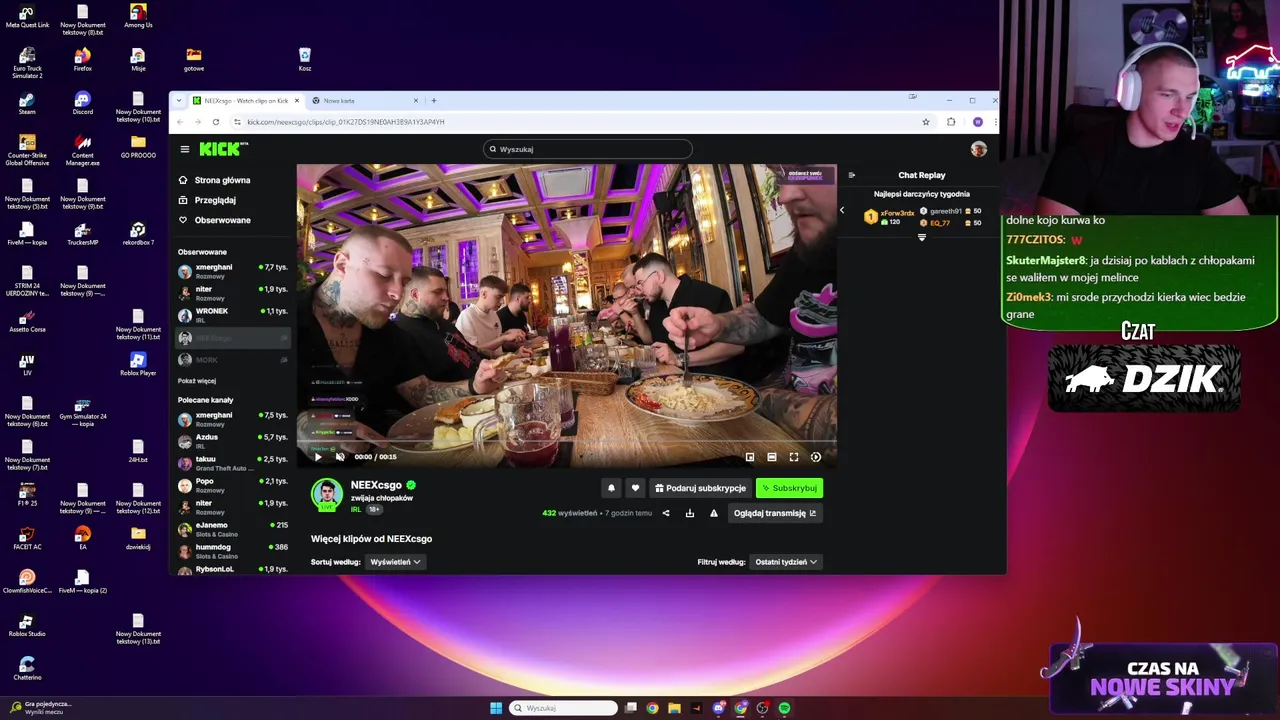Open Among Us desktop shortcut
The height and width of the screenshot is (720, 1280).
point(138,16)
